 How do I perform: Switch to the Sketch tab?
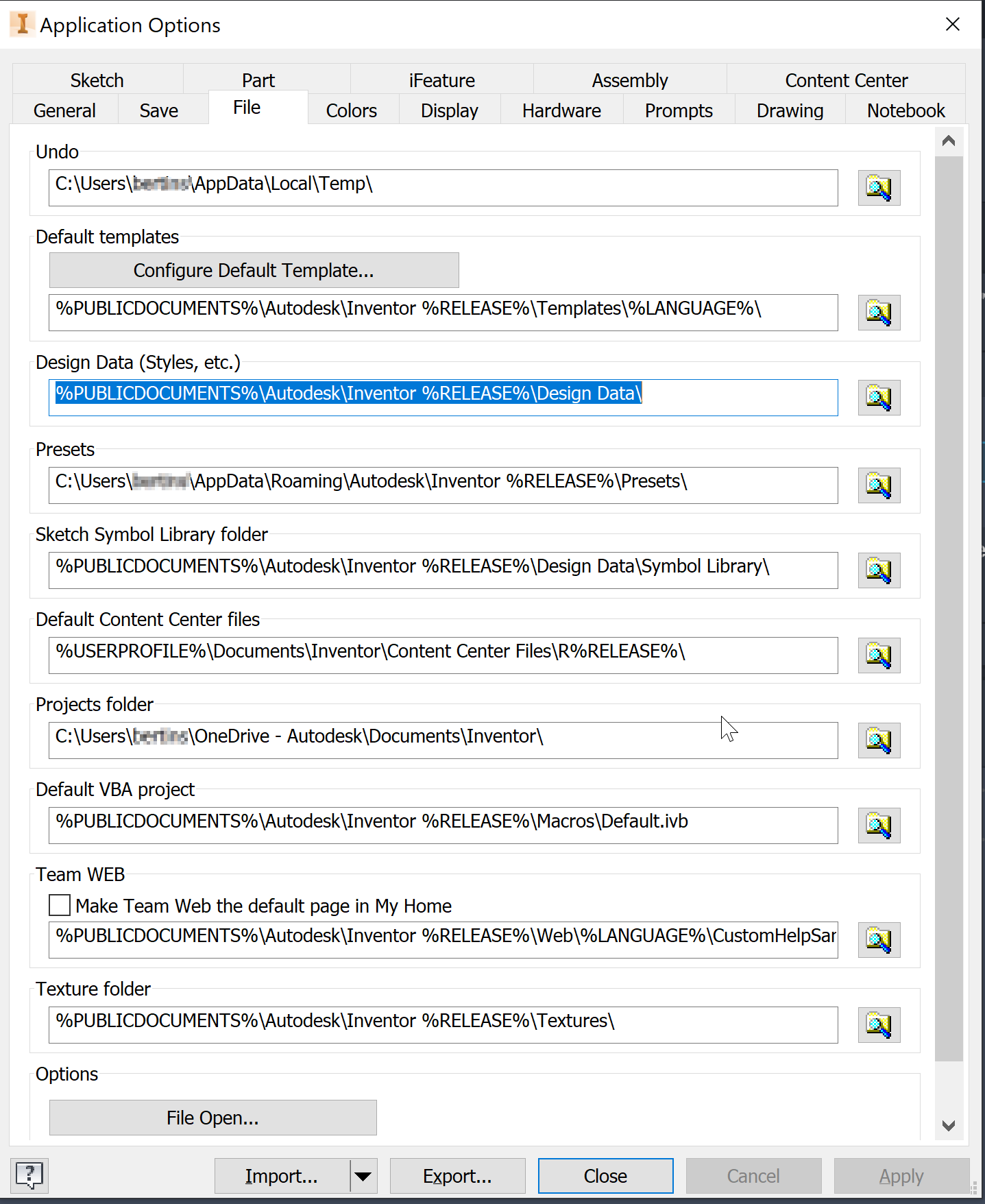97,80
